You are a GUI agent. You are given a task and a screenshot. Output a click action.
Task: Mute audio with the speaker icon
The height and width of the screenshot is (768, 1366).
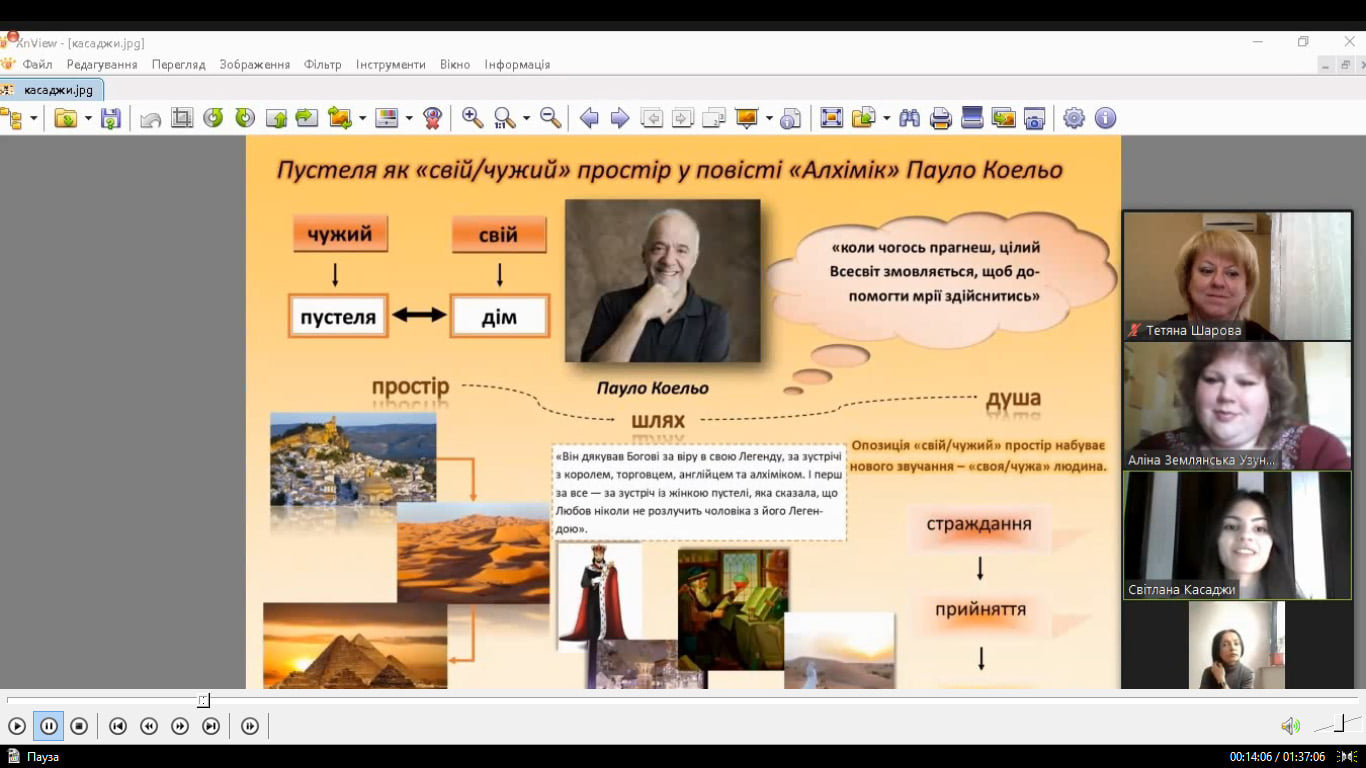pos(1290,726)
